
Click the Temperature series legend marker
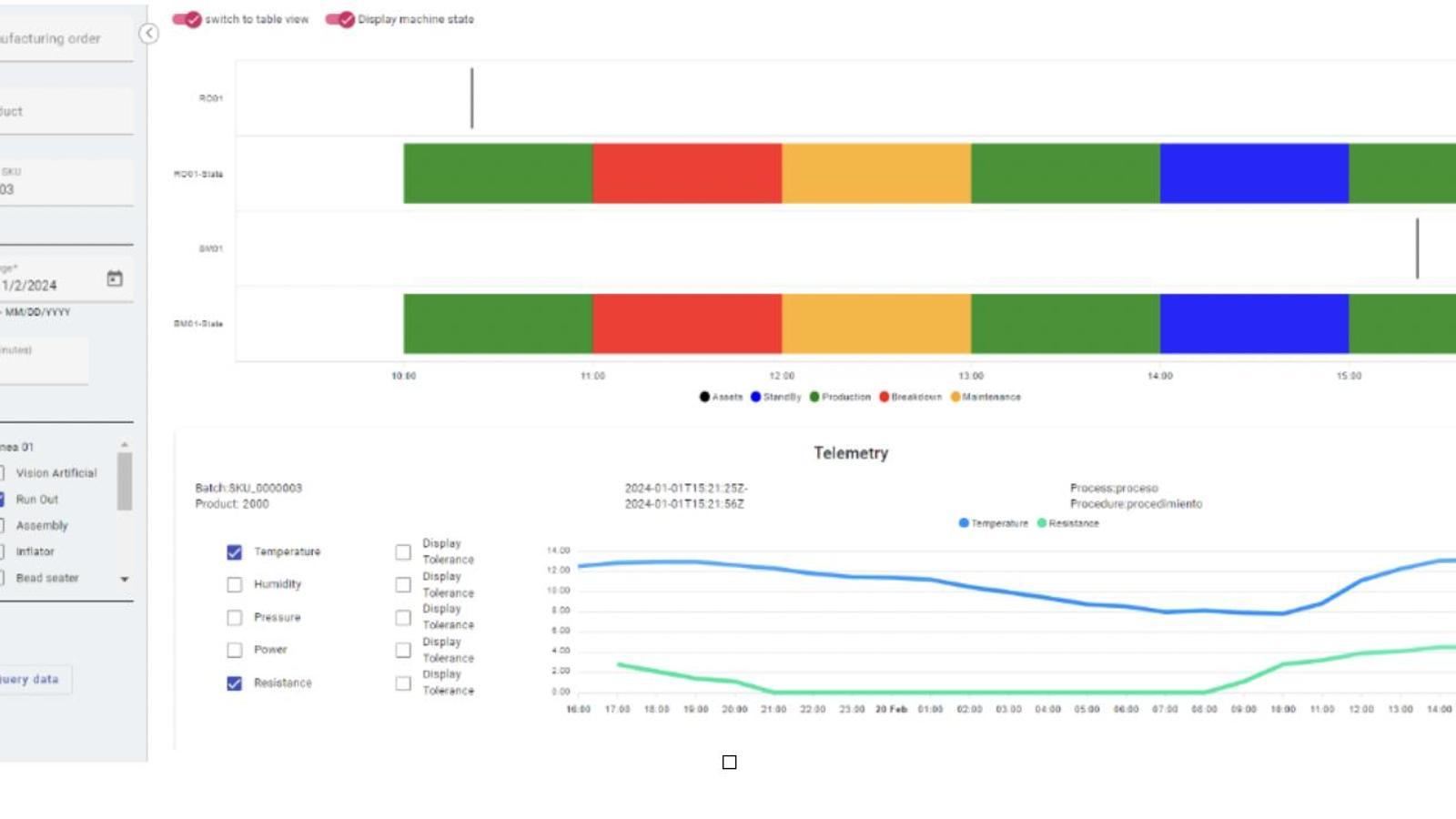point(964,523)
